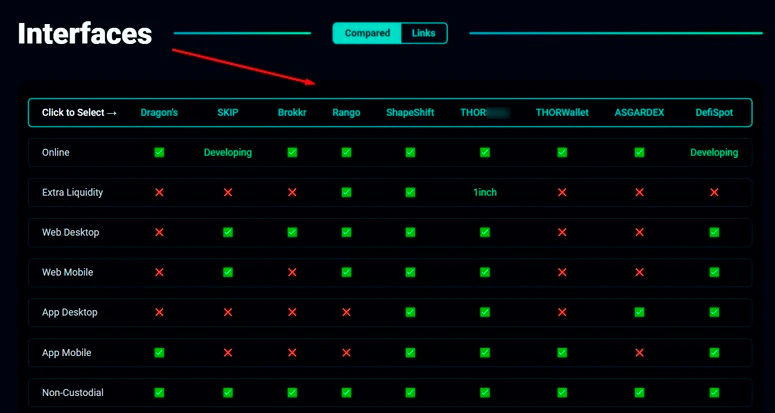The width and height of the screenshot is (775, 413).
Task: Click the Non-Custodial row label
Action: (71, 393)
